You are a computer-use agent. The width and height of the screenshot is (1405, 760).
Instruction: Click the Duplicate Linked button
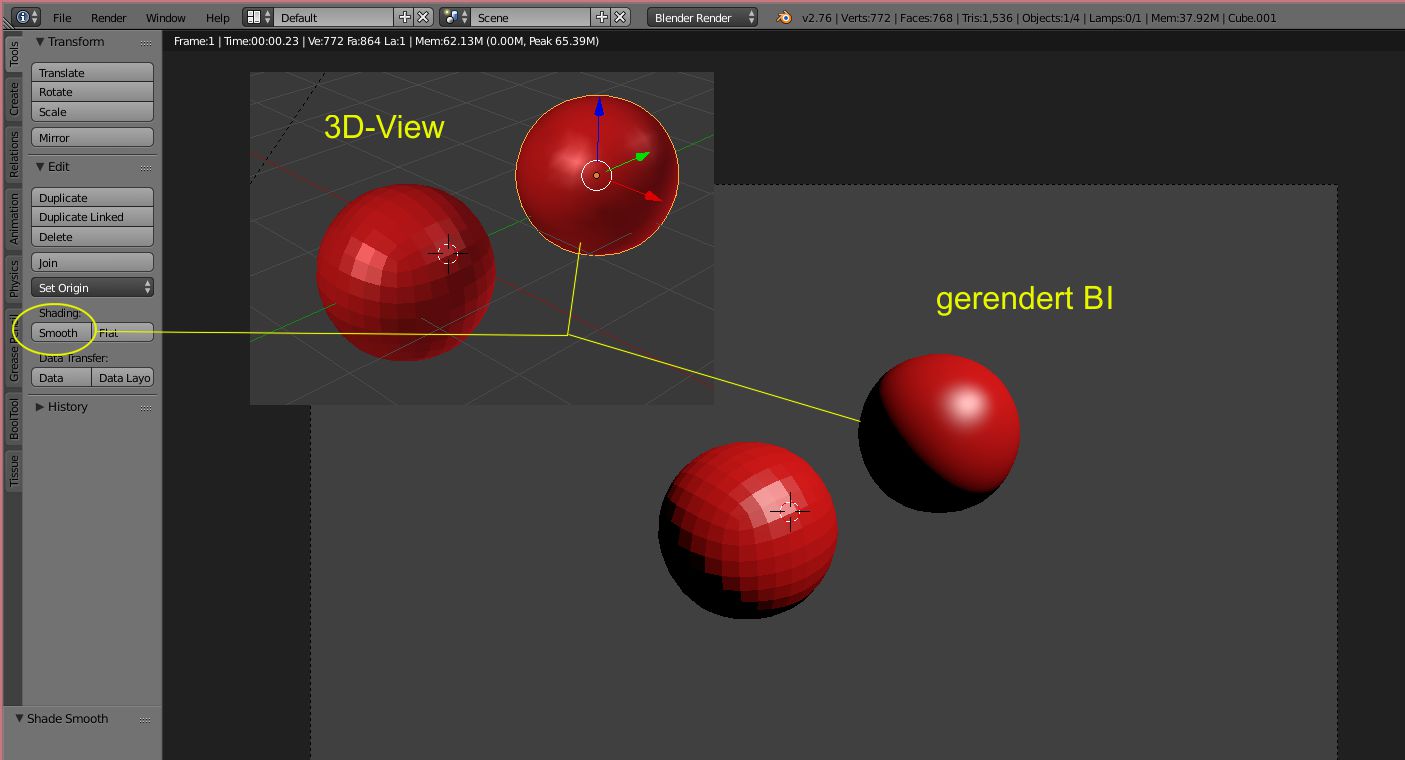[x=92, y=217]
